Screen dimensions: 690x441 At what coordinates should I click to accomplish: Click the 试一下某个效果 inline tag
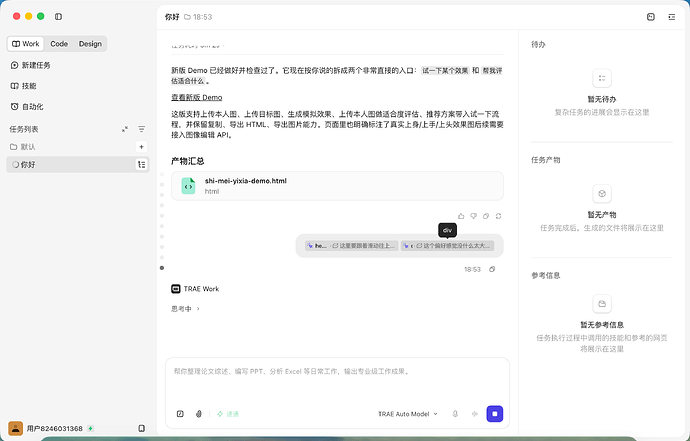(x=445, y=70)
